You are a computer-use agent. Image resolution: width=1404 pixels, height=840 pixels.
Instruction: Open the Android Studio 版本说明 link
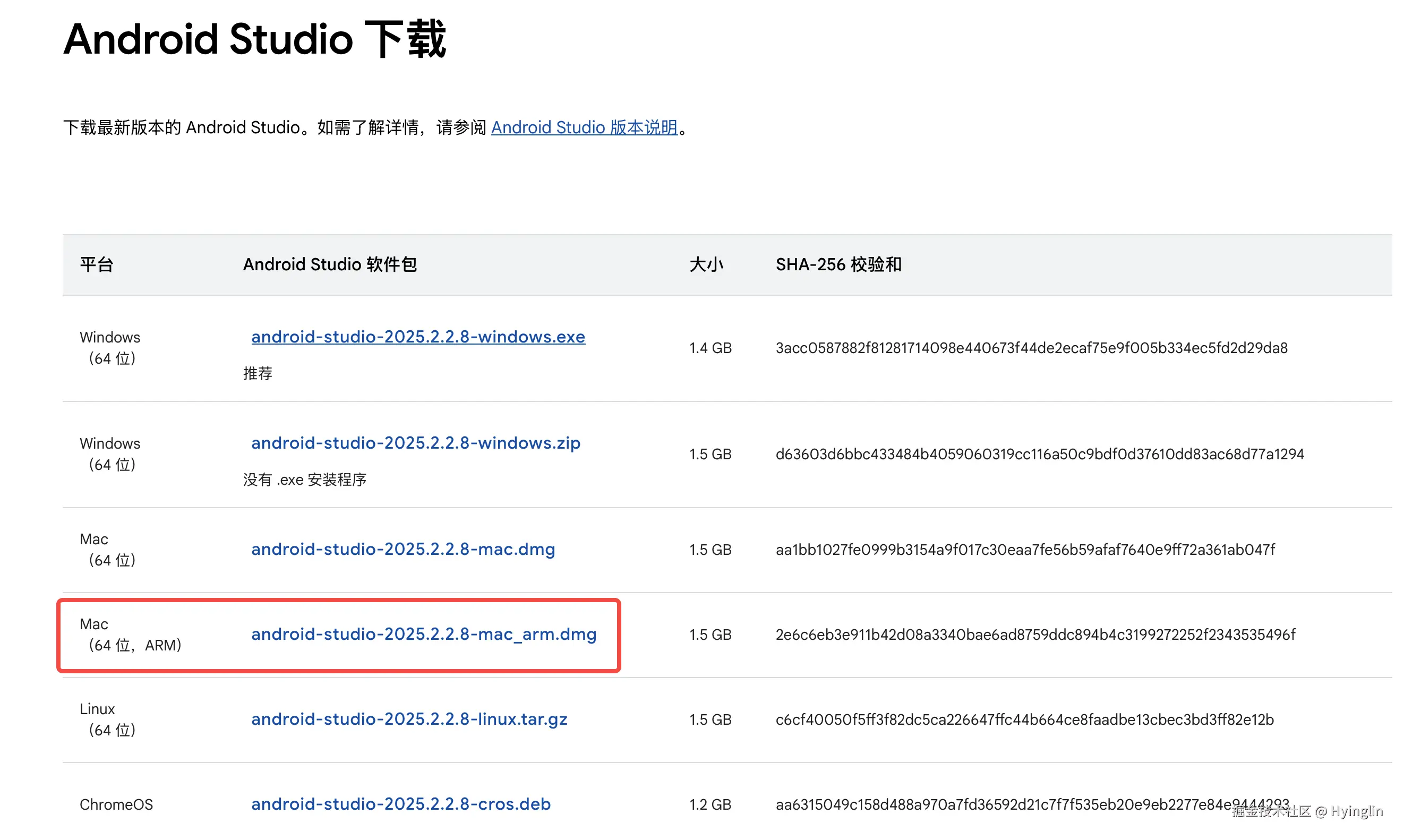[584, 127]
